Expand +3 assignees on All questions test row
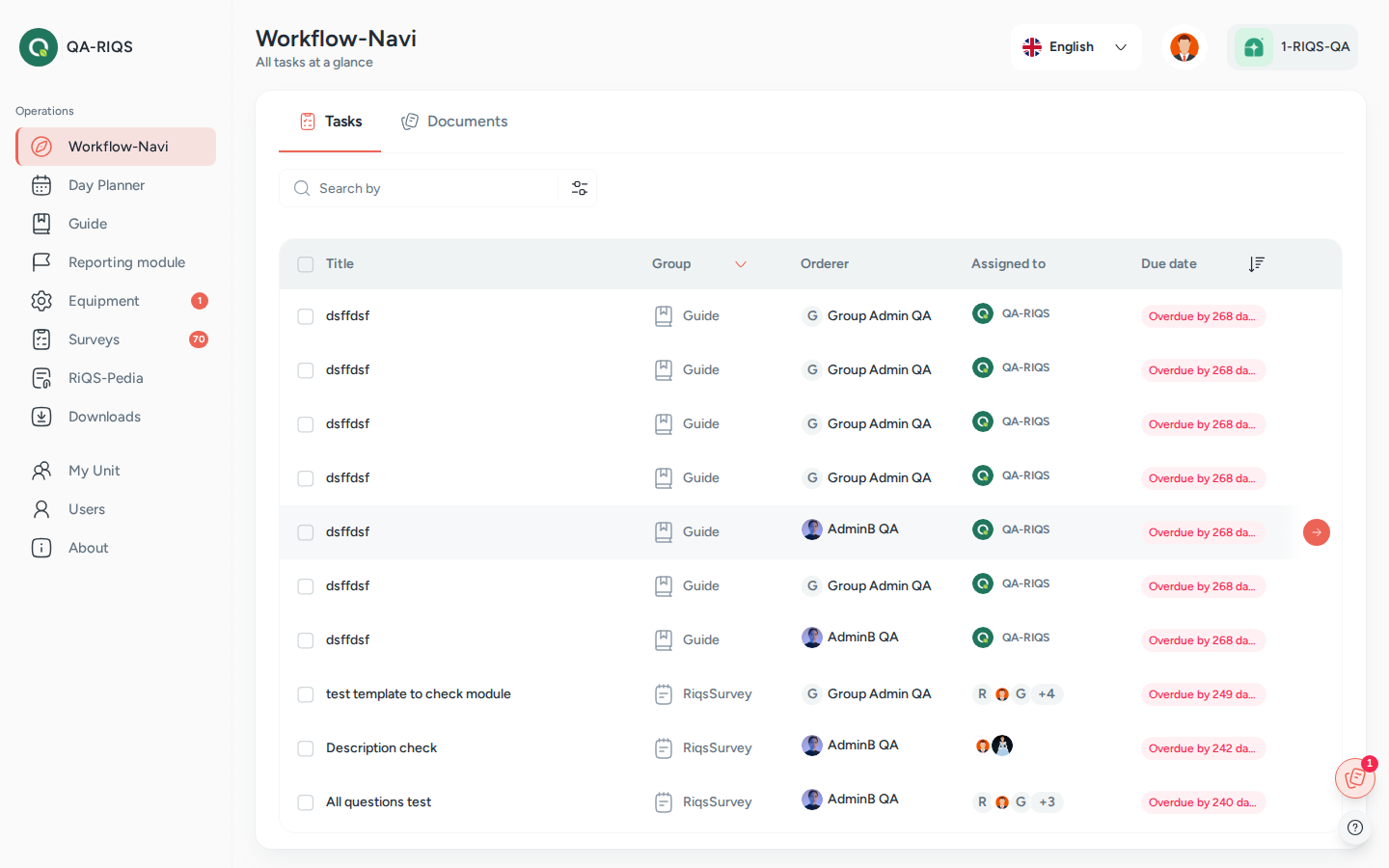Viewport: 1389px width, 868px height. (x=1047, y=802)
